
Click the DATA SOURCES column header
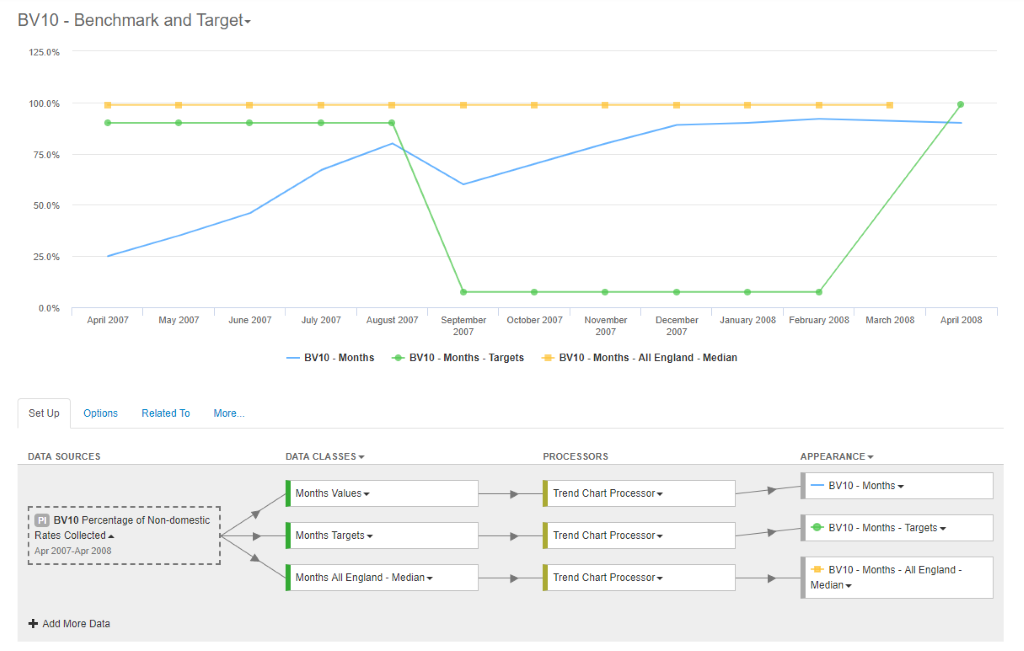tap(64, 456)
